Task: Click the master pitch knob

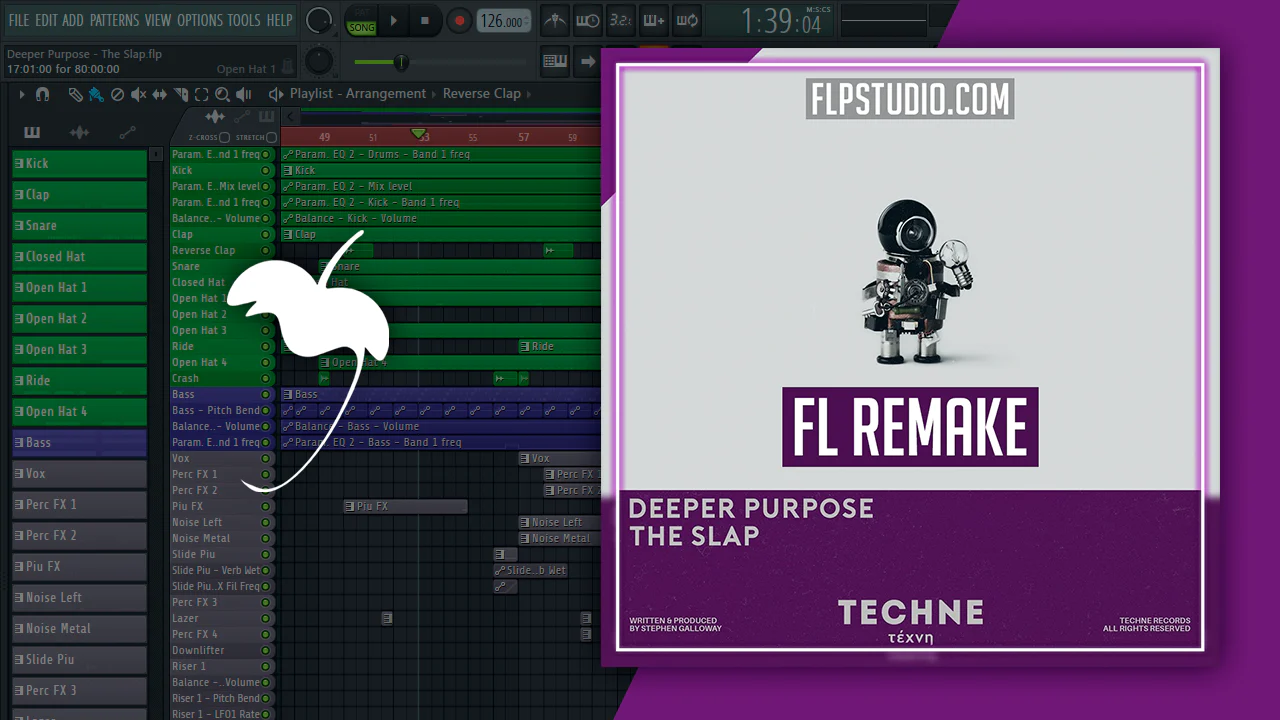Action: (319, 60)
